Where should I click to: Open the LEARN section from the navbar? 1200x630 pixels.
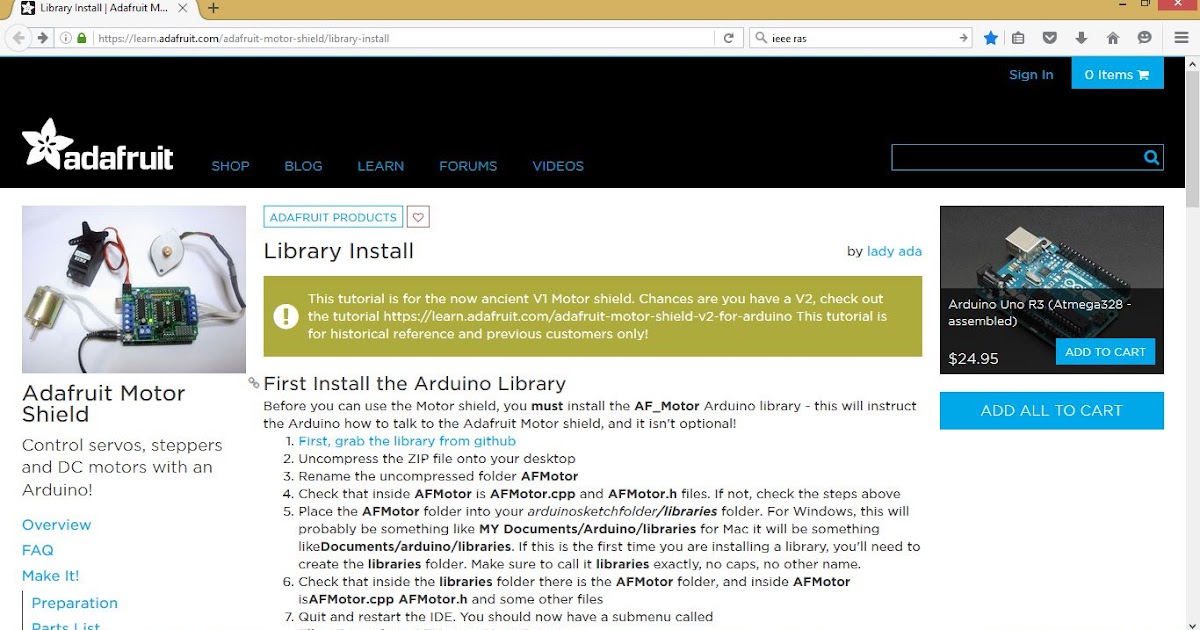381,166
